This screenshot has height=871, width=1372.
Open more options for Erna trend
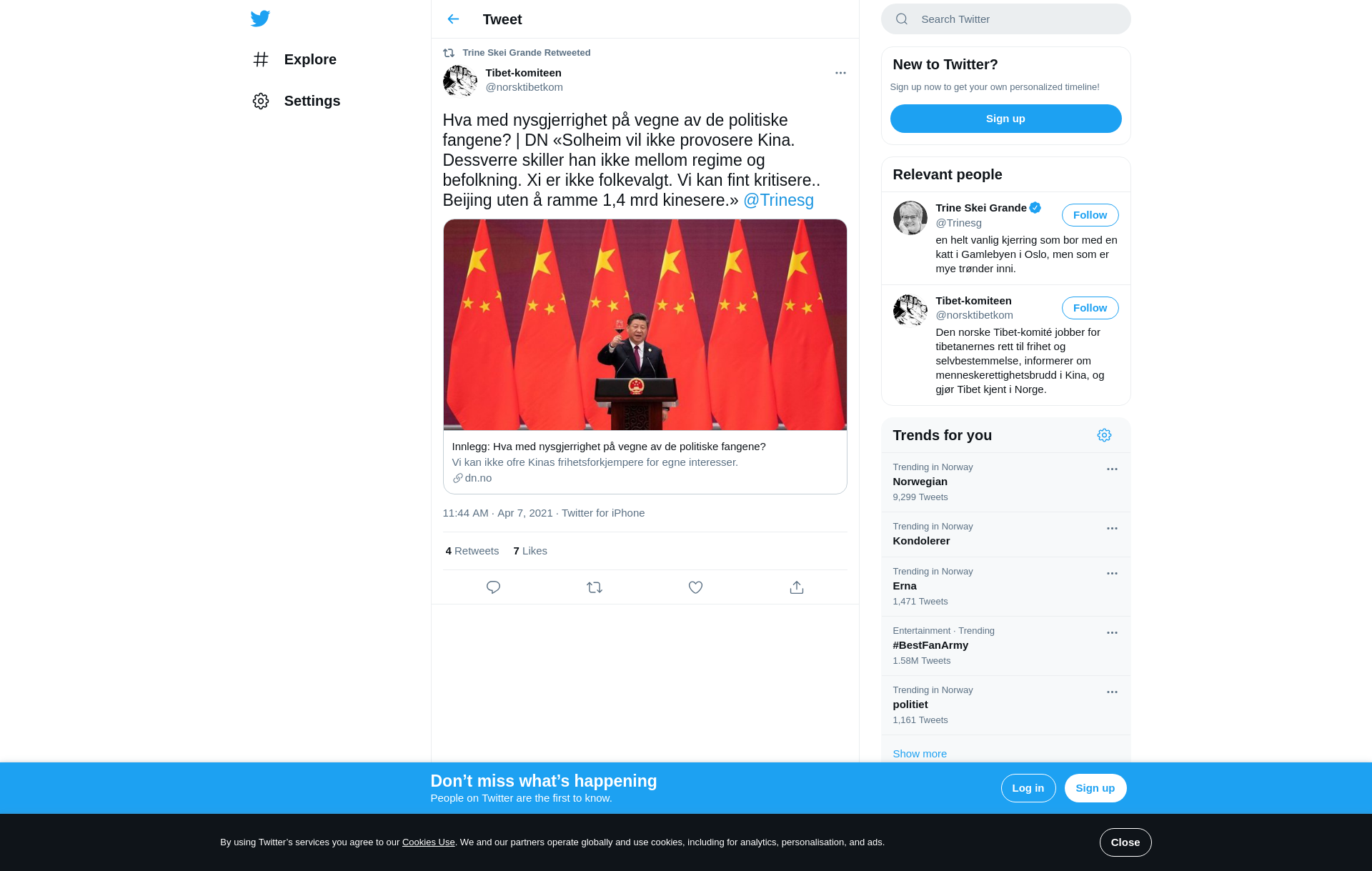[1112, 574]
